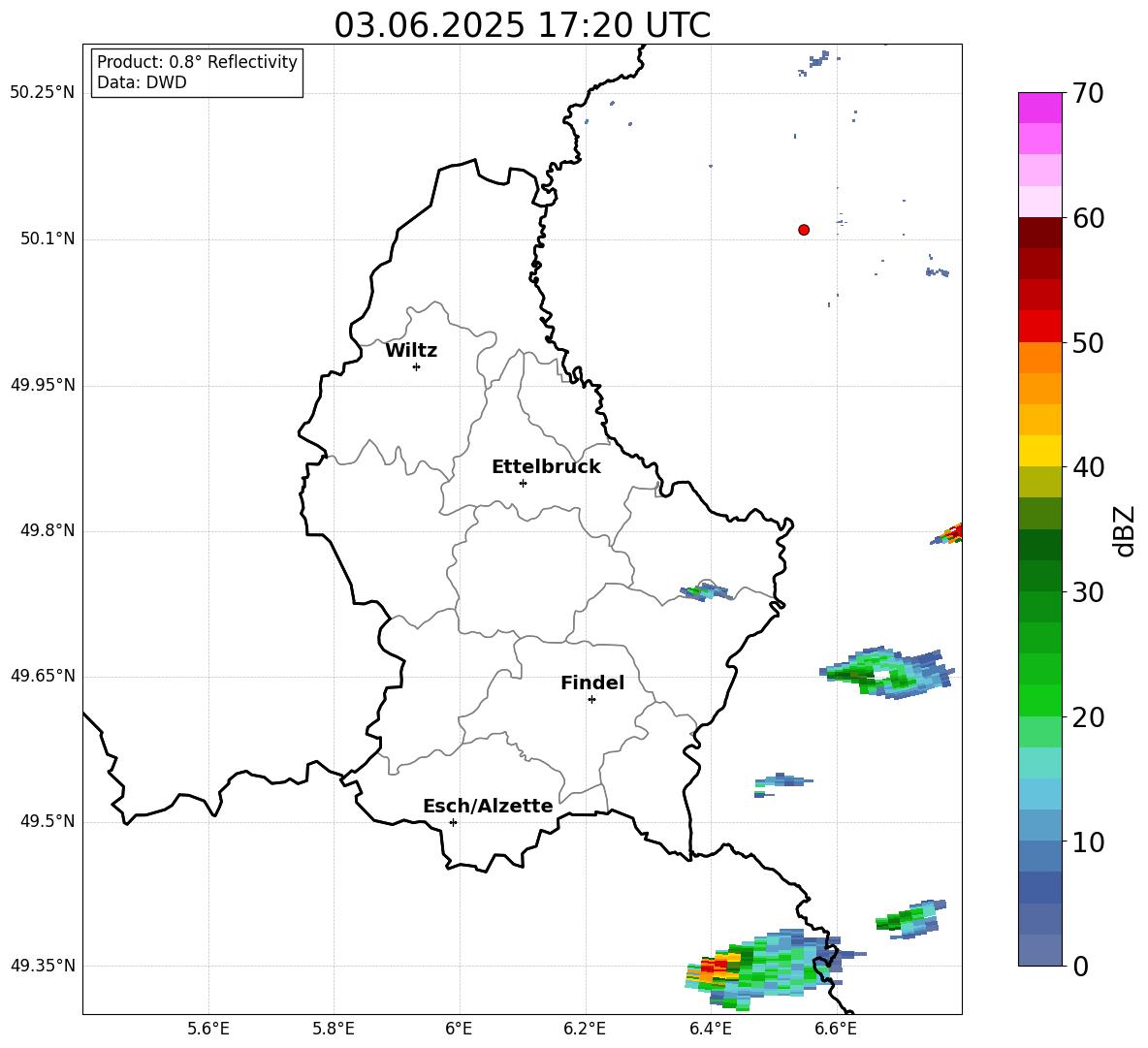Click the small green echo at the lower right
Viewport: 1148px width, 1048px height.
tap(911, 918)
